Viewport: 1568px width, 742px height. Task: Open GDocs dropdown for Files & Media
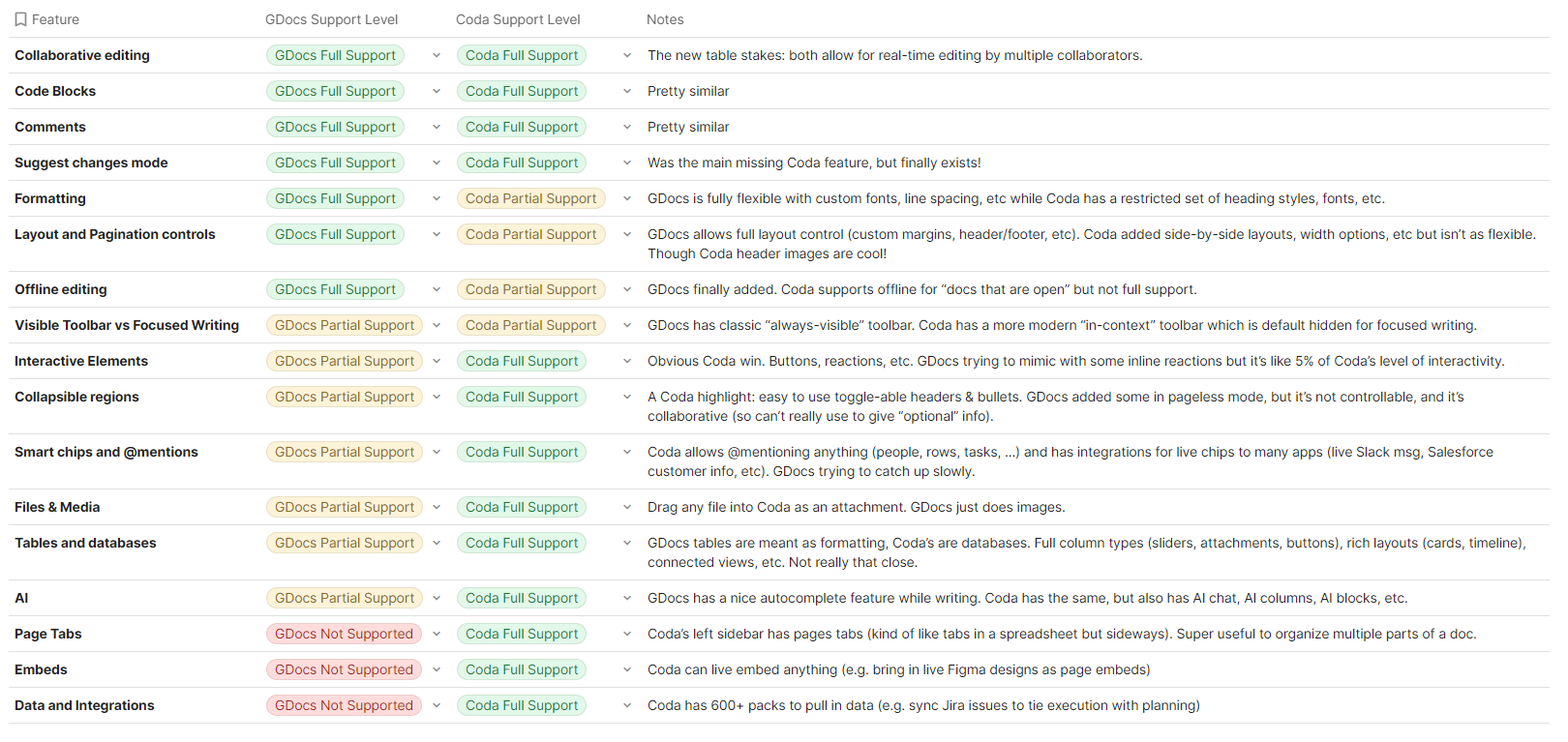[437, 507]
